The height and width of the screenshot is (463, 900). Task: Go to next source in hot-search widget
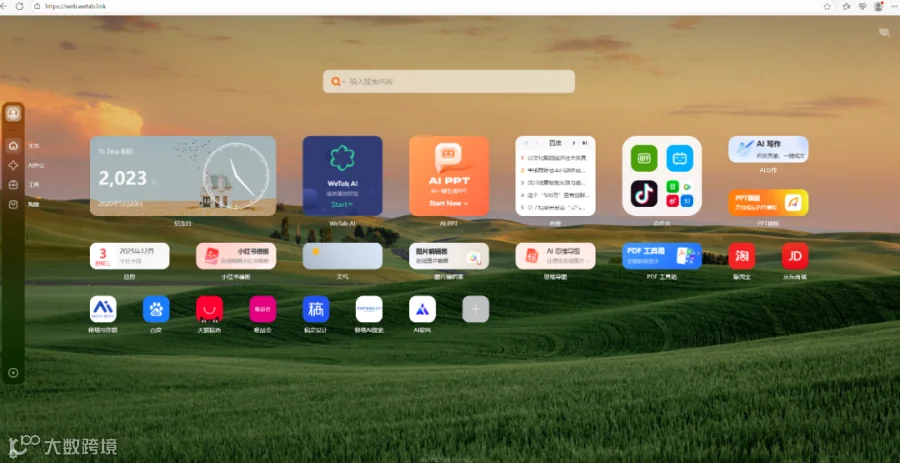click(573, 142)
